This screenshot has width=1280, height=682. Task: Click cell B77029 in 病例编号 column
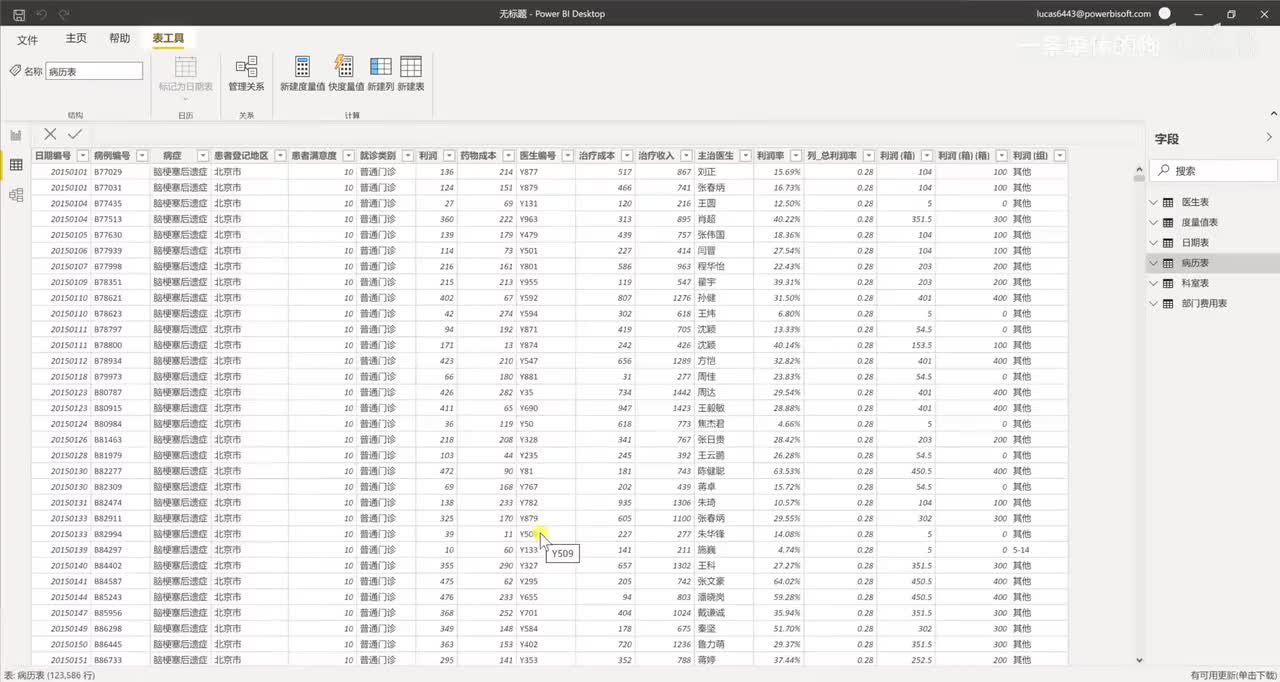(x=108, y=172)
